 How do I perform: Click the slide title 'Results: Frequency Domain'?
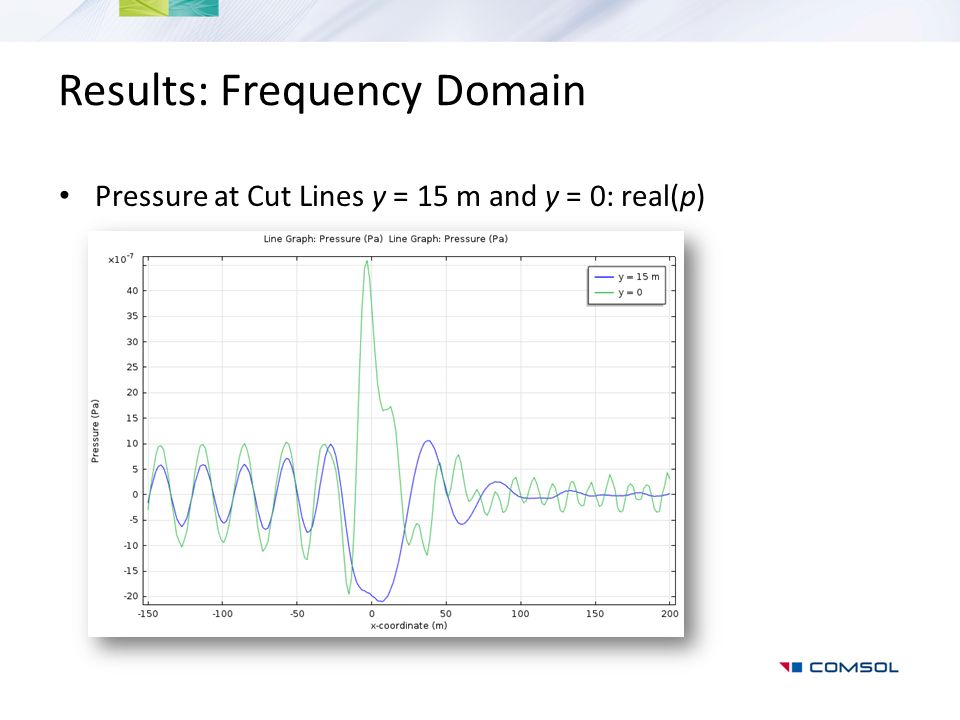tap(322, 91)
